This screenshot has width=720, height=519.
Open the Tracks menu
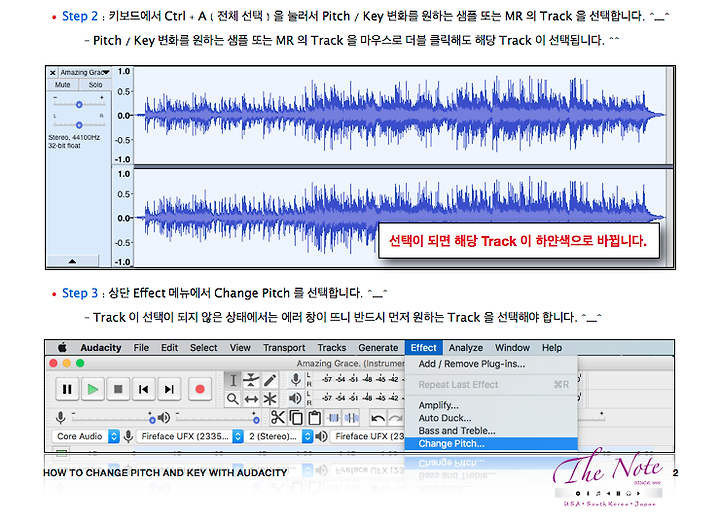pyautogui.click(x=332, y=348)
